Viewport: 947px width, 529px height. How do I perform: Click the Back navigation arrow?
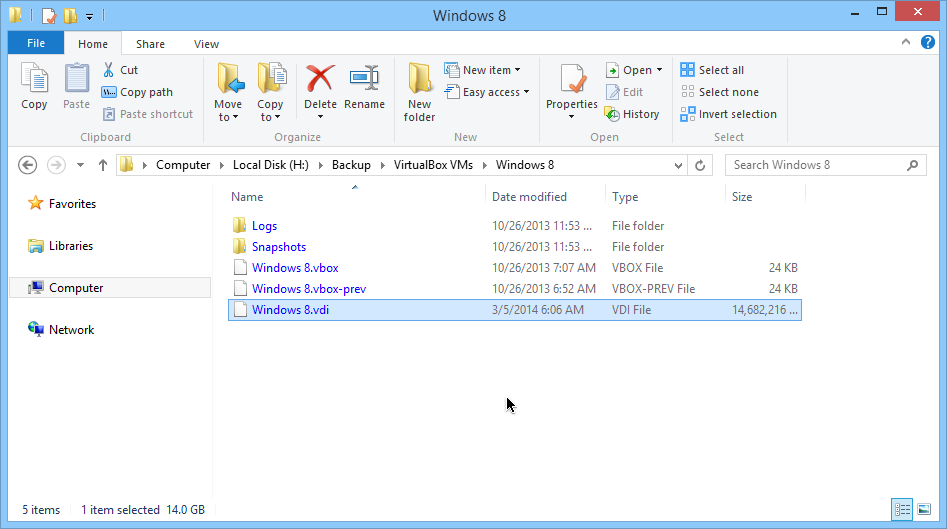[27, 165]
